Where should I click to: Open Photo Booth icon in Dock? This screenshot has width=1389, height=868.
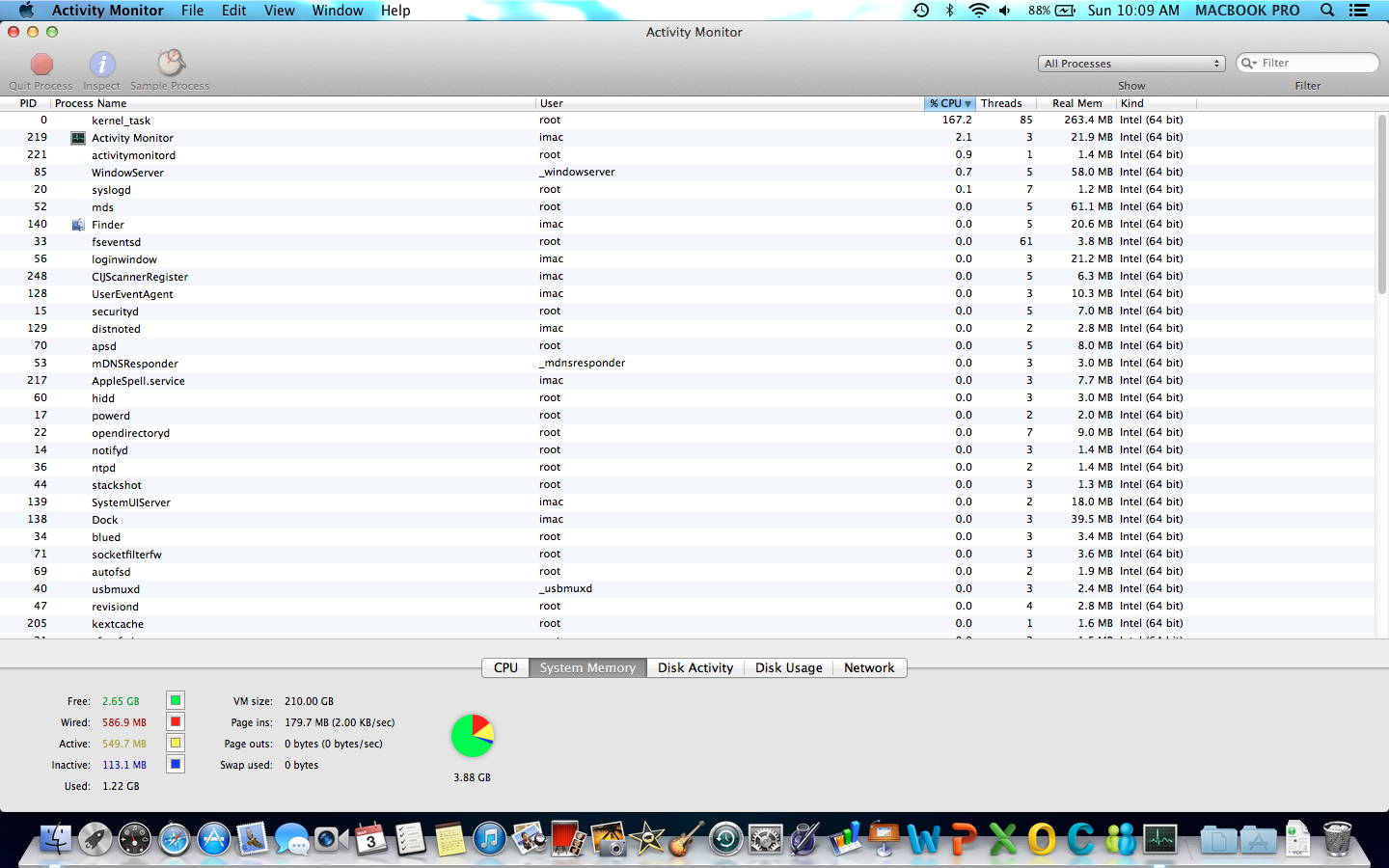pos(568,839)
